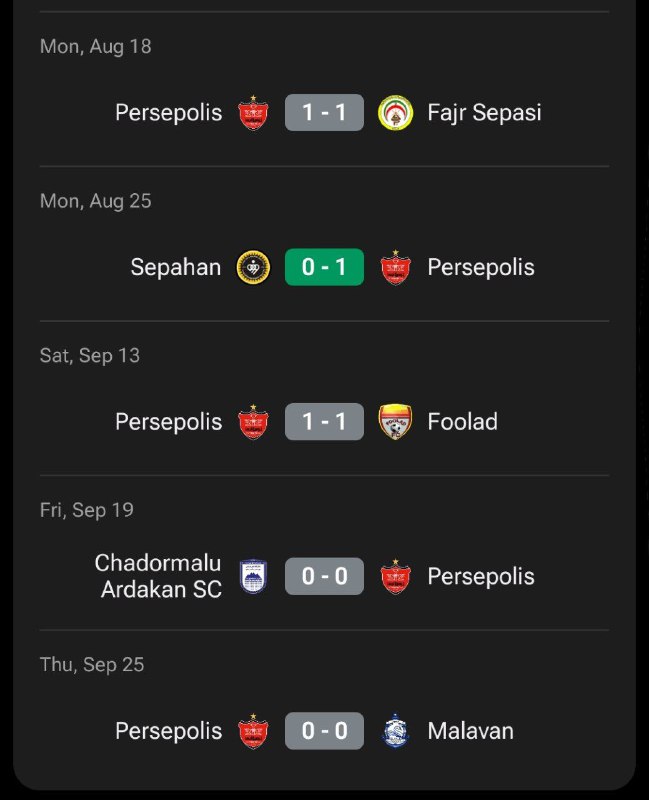This screenshot has height=800, width=649.
Task: Click the Chadormalu Ardakan SC crest
Action: 252,577
